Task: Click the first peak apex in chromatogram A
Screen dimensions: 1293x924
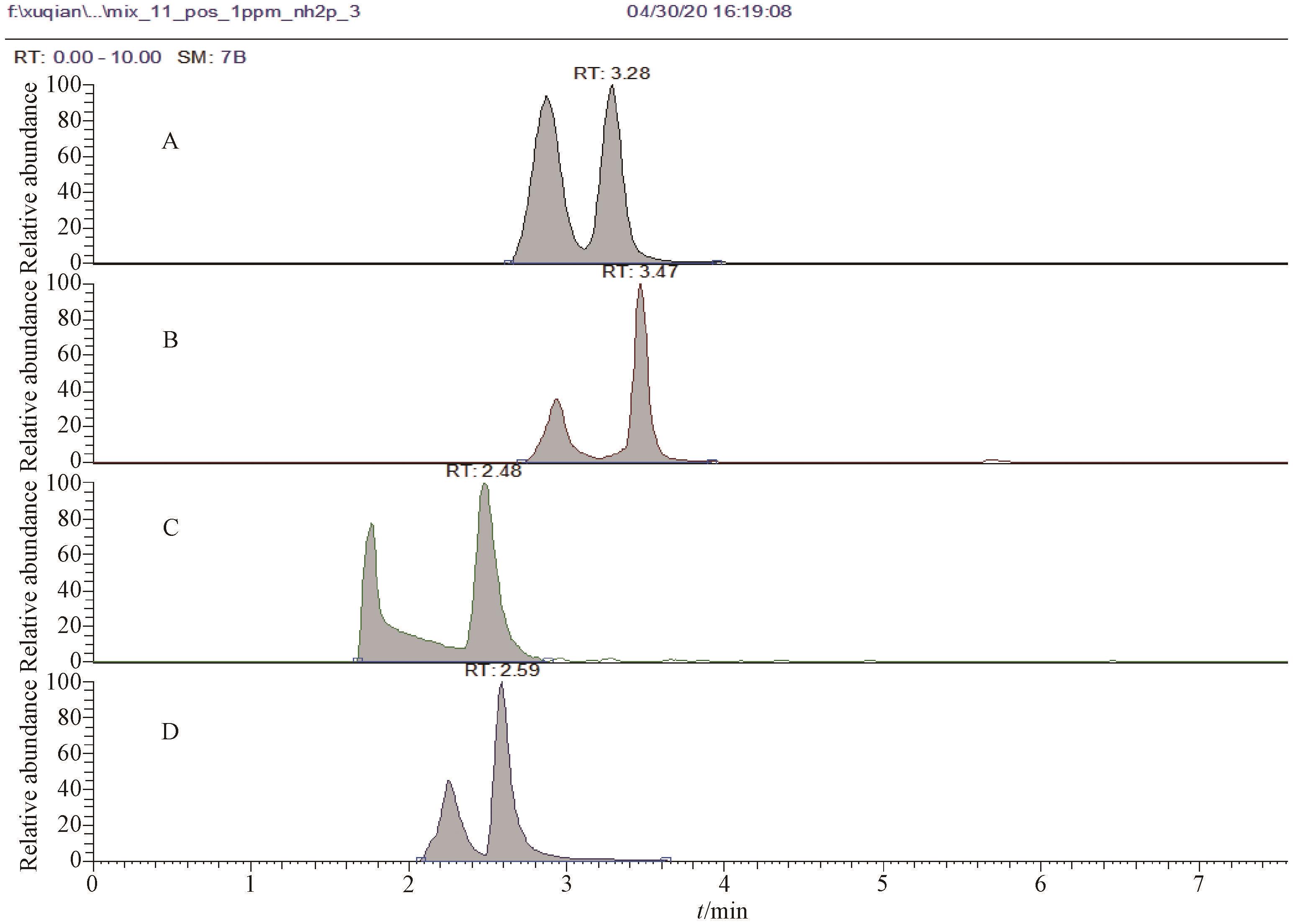Action: tap(546, 97)
